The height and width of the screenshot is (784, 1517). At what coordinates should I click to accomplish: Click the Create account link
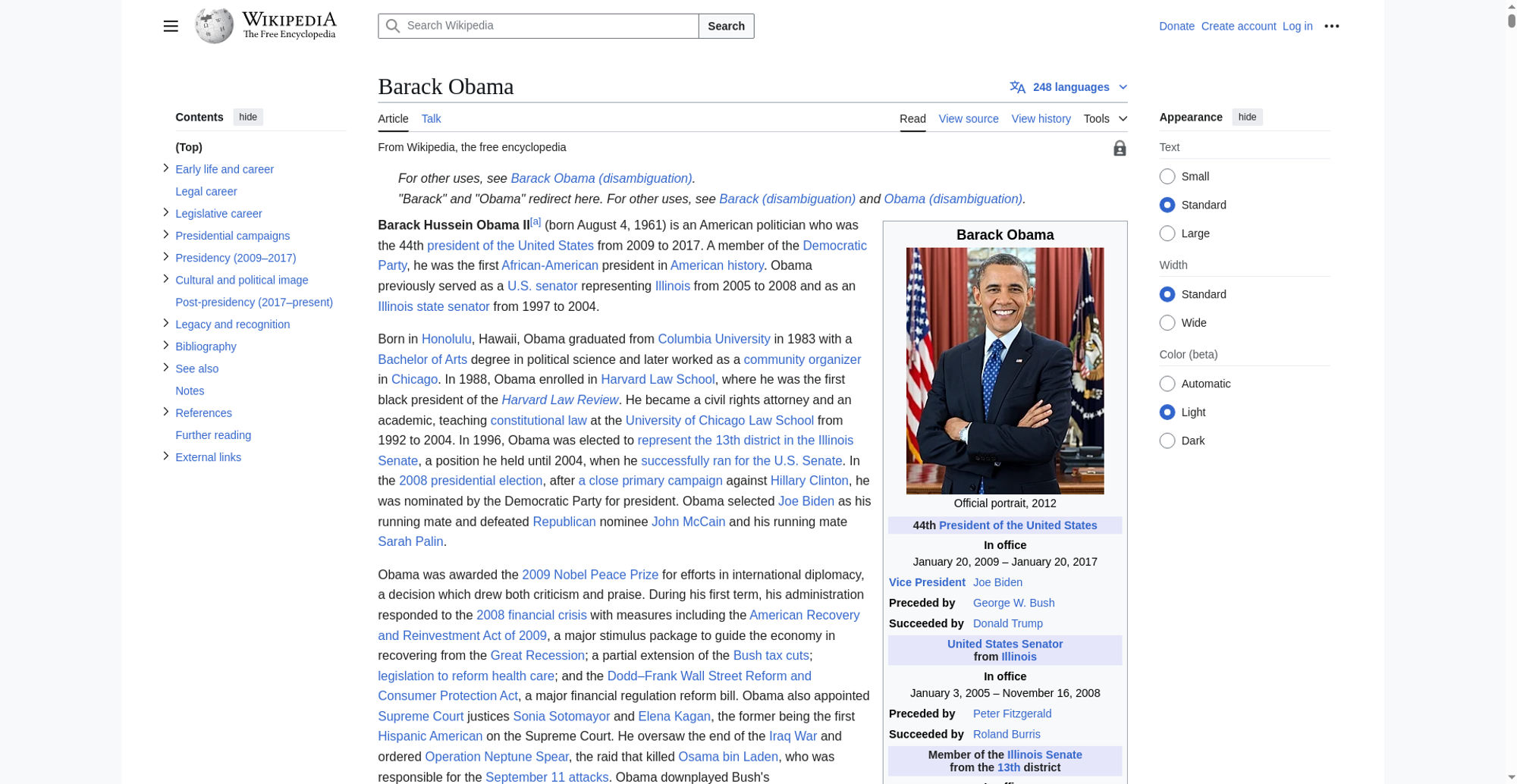click(x=1239, y=26)
